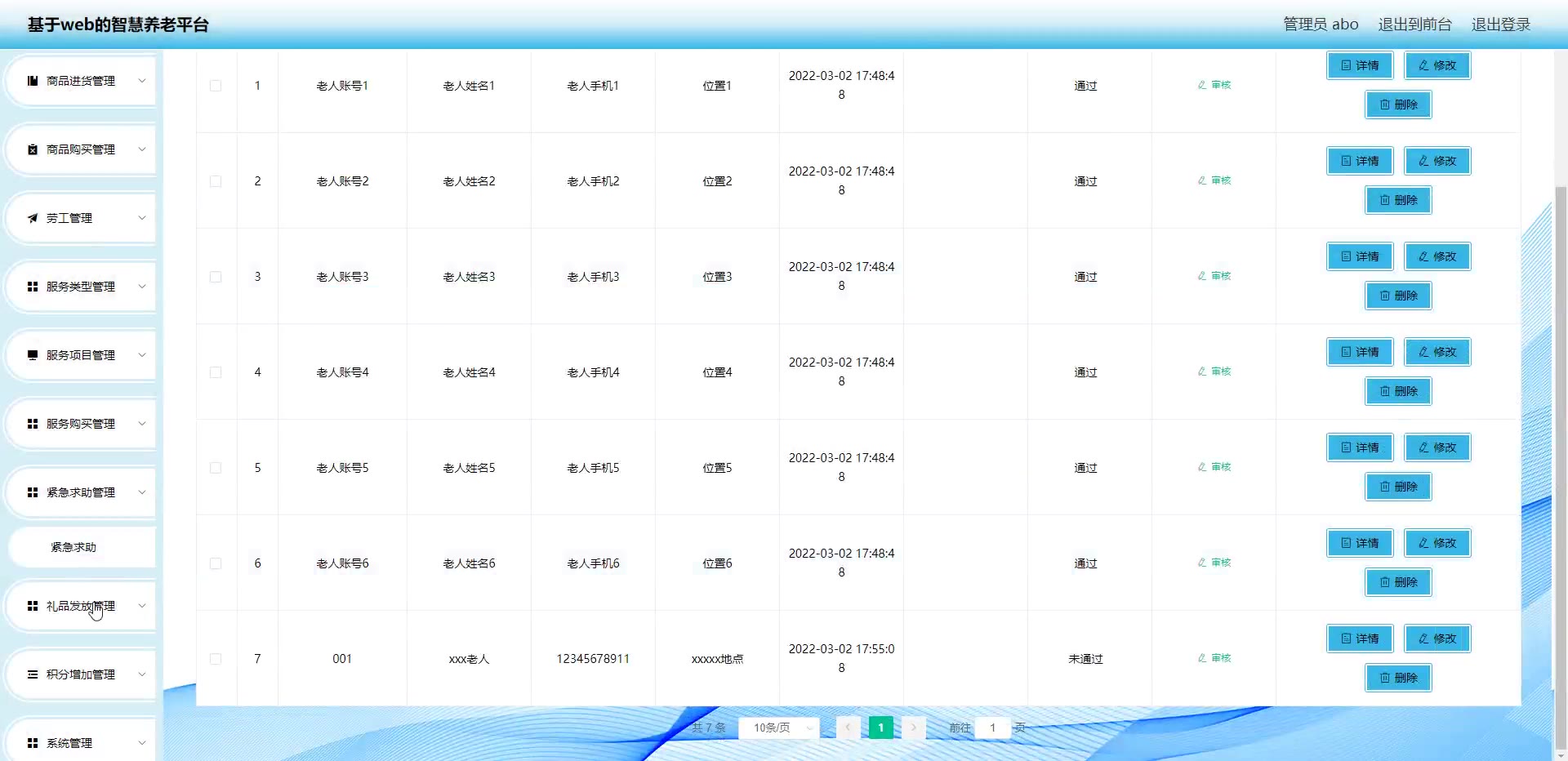Click the 紧急求助管理 grid icon
This screenshot has height=761, width=1568.
tap(33, 492)
